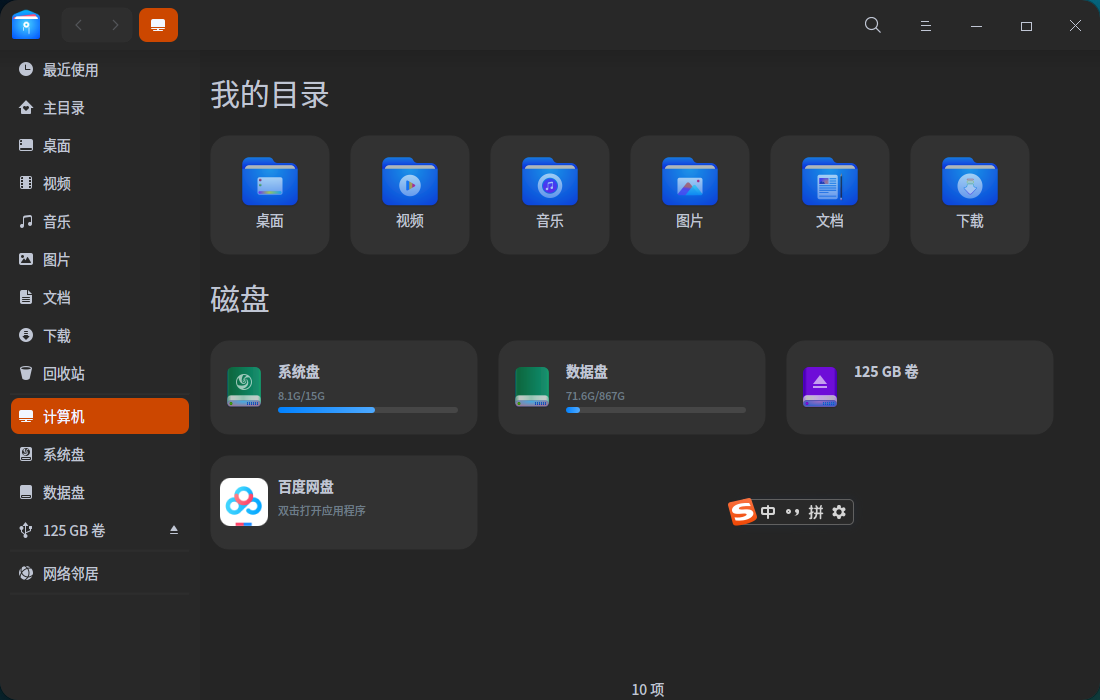Click the back navigation arrow

[x=78, y=25]
